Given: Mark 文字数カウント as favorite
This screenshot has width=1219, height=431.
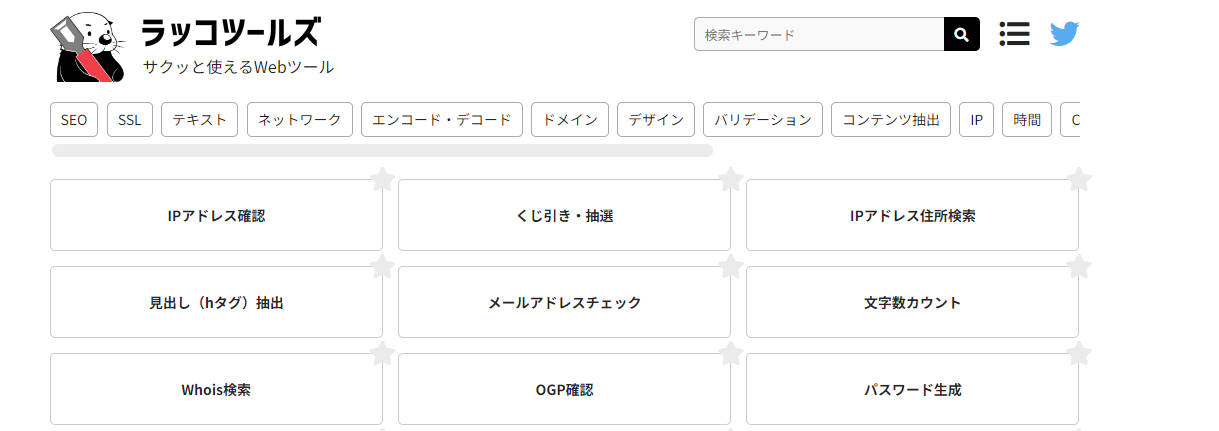Looking at the screenshot, I should [1078, 267].
